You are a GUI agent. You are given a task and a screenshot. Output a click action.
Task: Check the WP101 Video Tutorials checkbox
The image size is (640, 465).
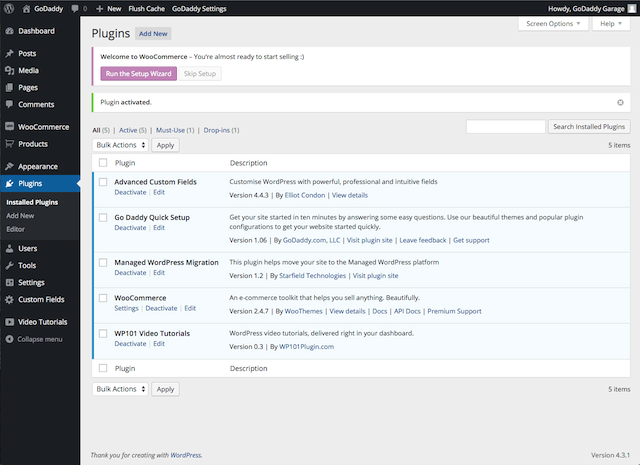point(103,334)
